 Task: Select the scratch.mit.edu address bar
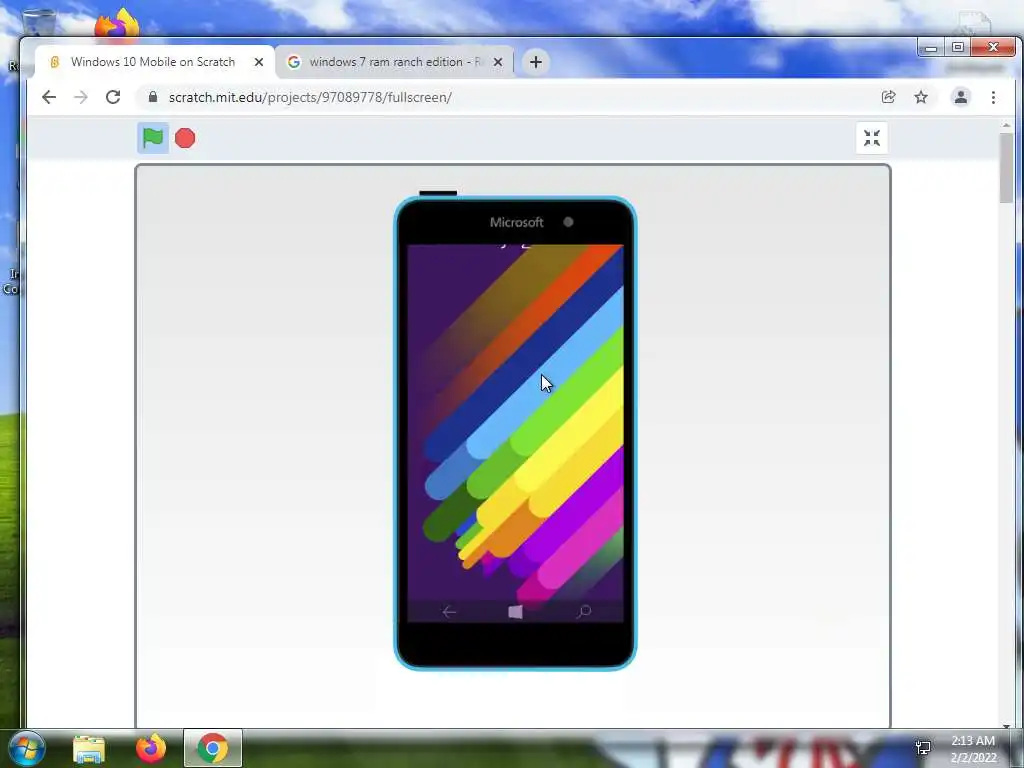pos(507,97)
